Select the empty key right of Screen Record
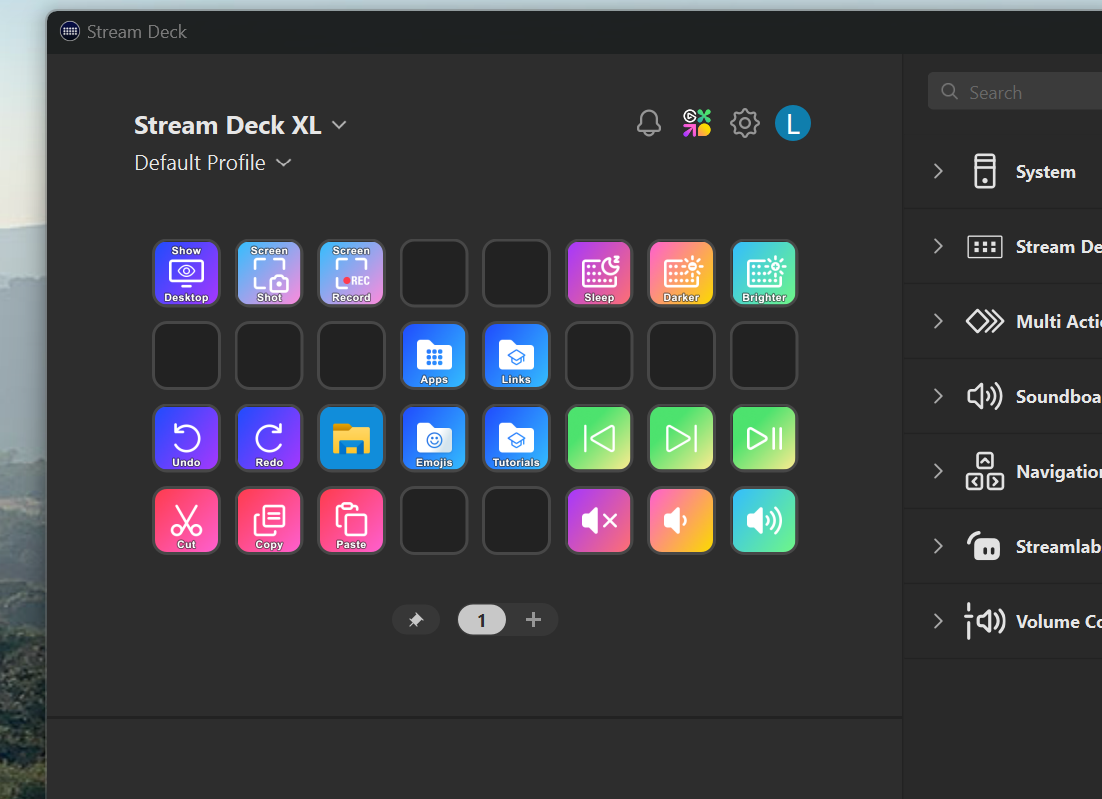The image size is (1102, 799). [x=434, y=273]
